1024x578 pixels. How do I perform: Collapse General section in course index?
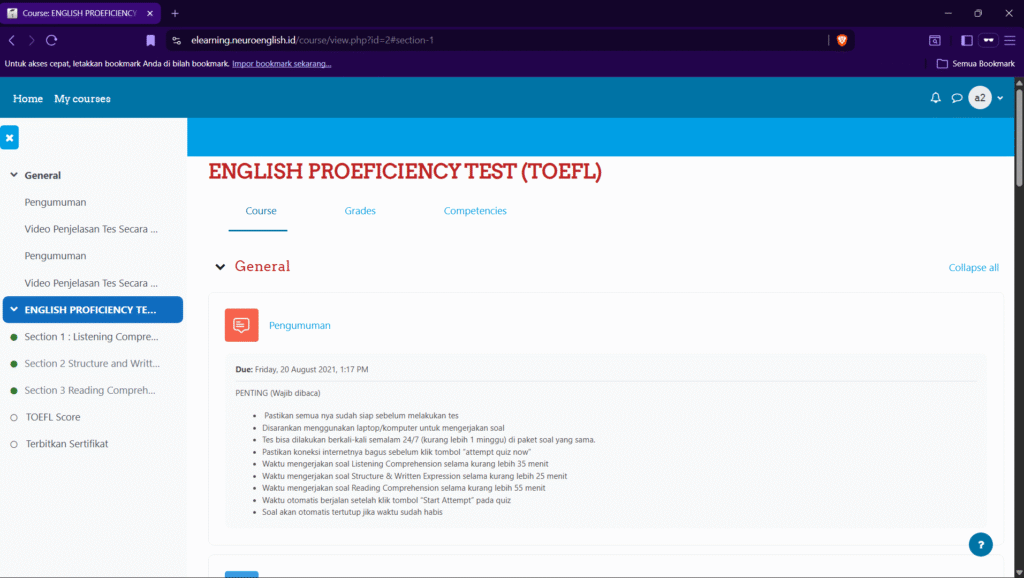tap(14, 175)
